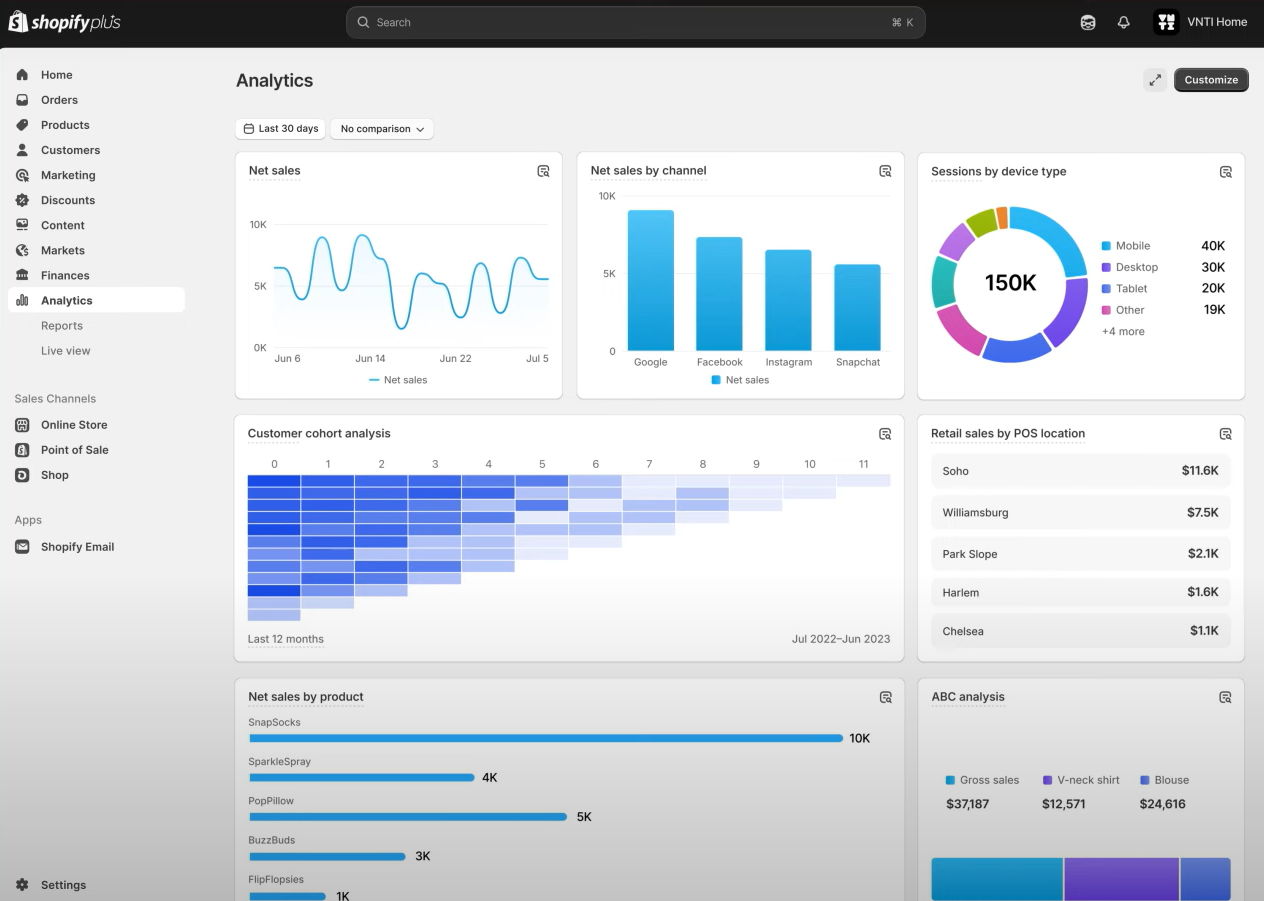
Task: Open report icon on Retail sales by POS location
Action: [x=1226, y=434]
